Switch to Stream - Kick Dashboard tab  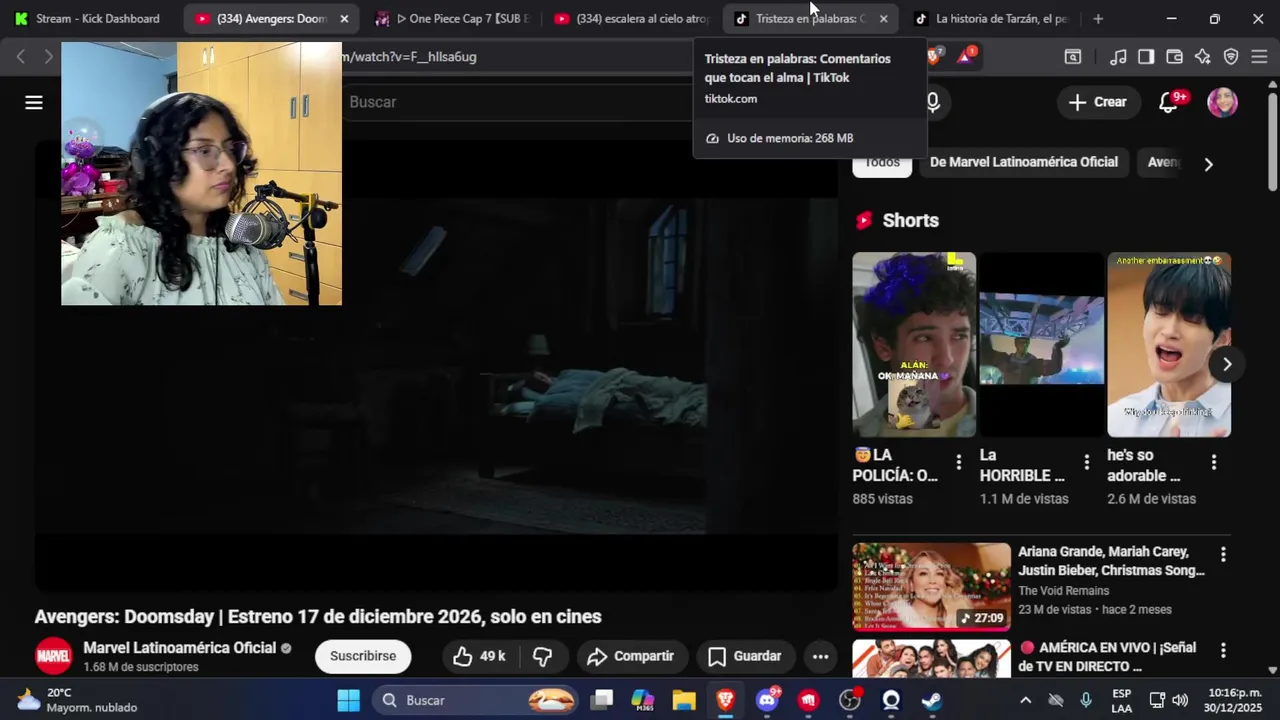pyautogui.click(x=88, y=18)
